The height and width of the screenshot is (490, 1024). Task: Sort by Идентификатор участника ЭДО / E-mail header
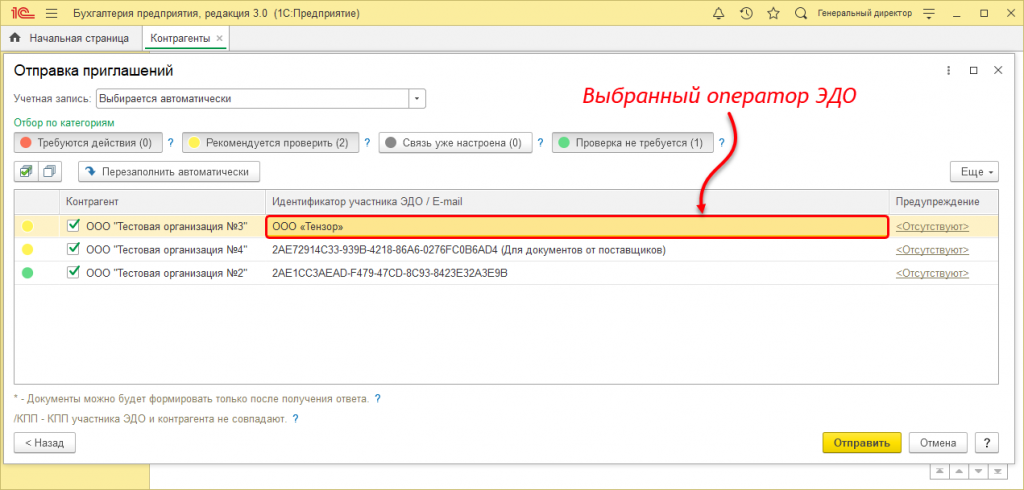(577, 202)
